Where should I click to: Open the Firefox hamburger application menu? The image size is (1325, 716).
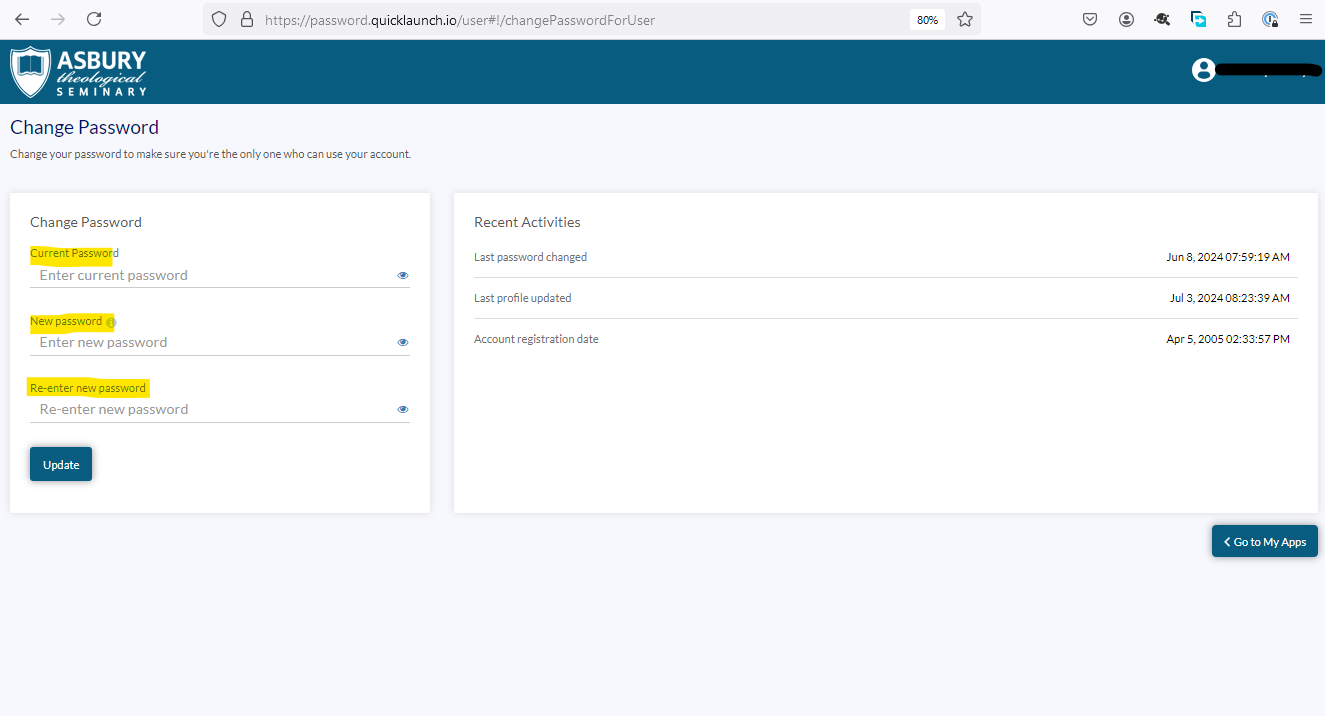tap(1305, 19)
